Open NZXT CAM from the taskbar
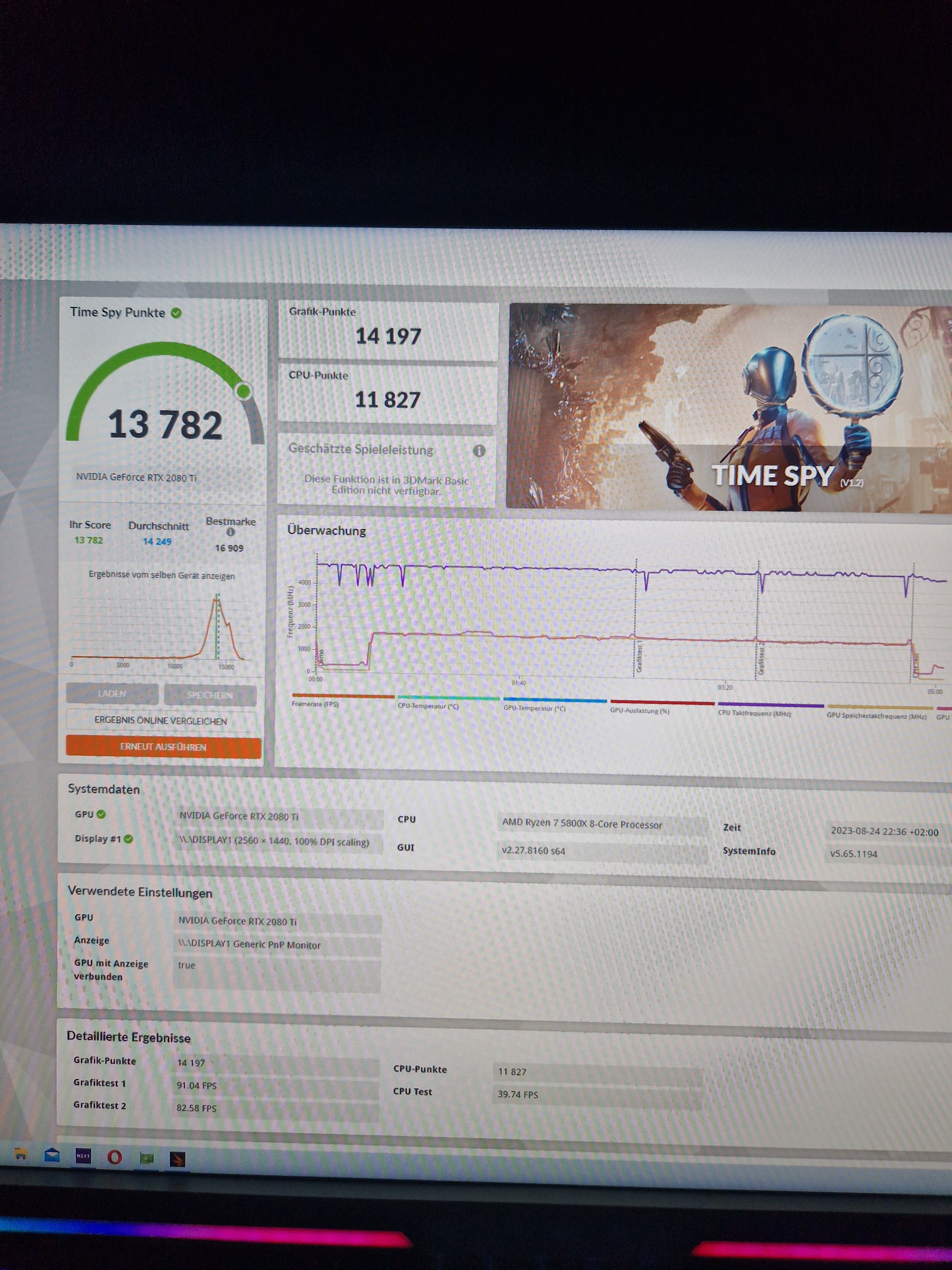Image resolution: width=952 pixels, height=1270 pixels. coord(83,1155)
